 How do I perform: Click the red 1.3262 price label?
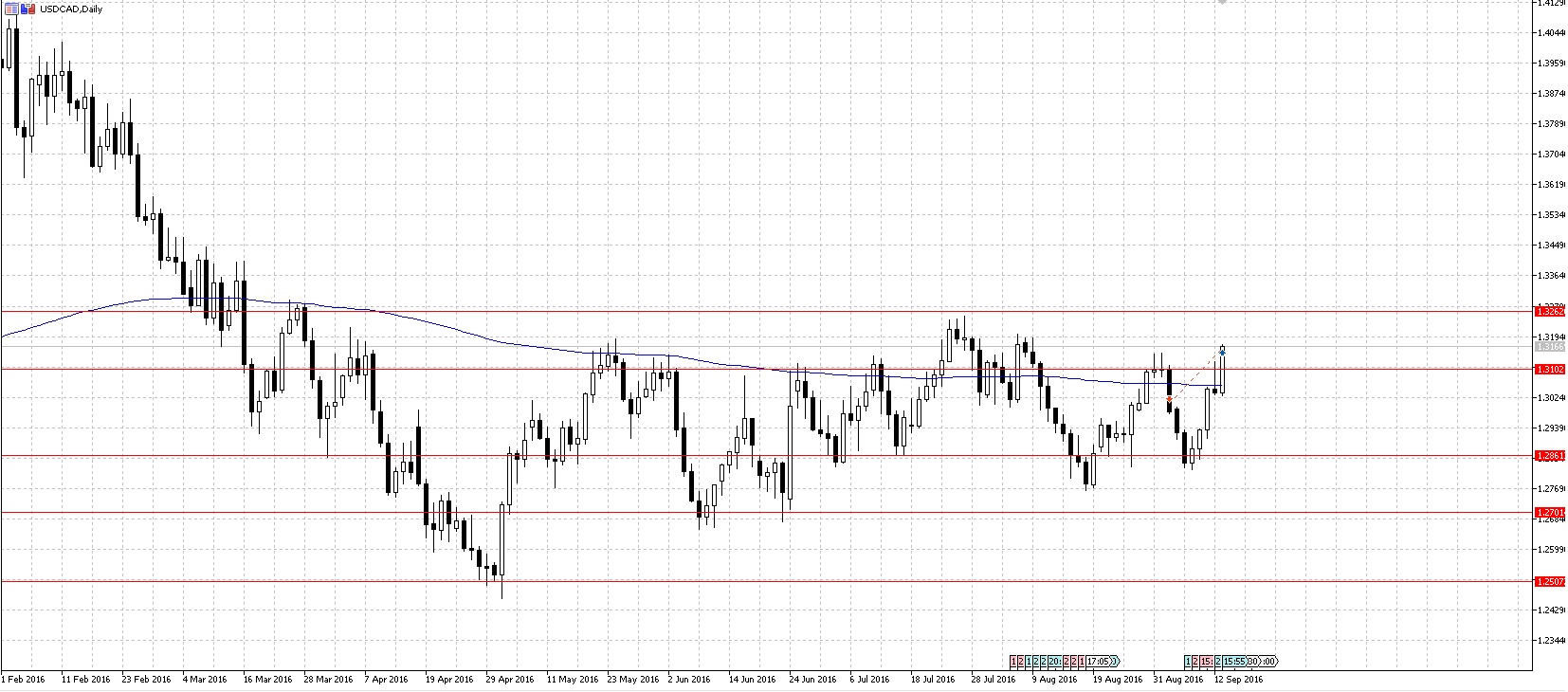(x=1549, y=311)
